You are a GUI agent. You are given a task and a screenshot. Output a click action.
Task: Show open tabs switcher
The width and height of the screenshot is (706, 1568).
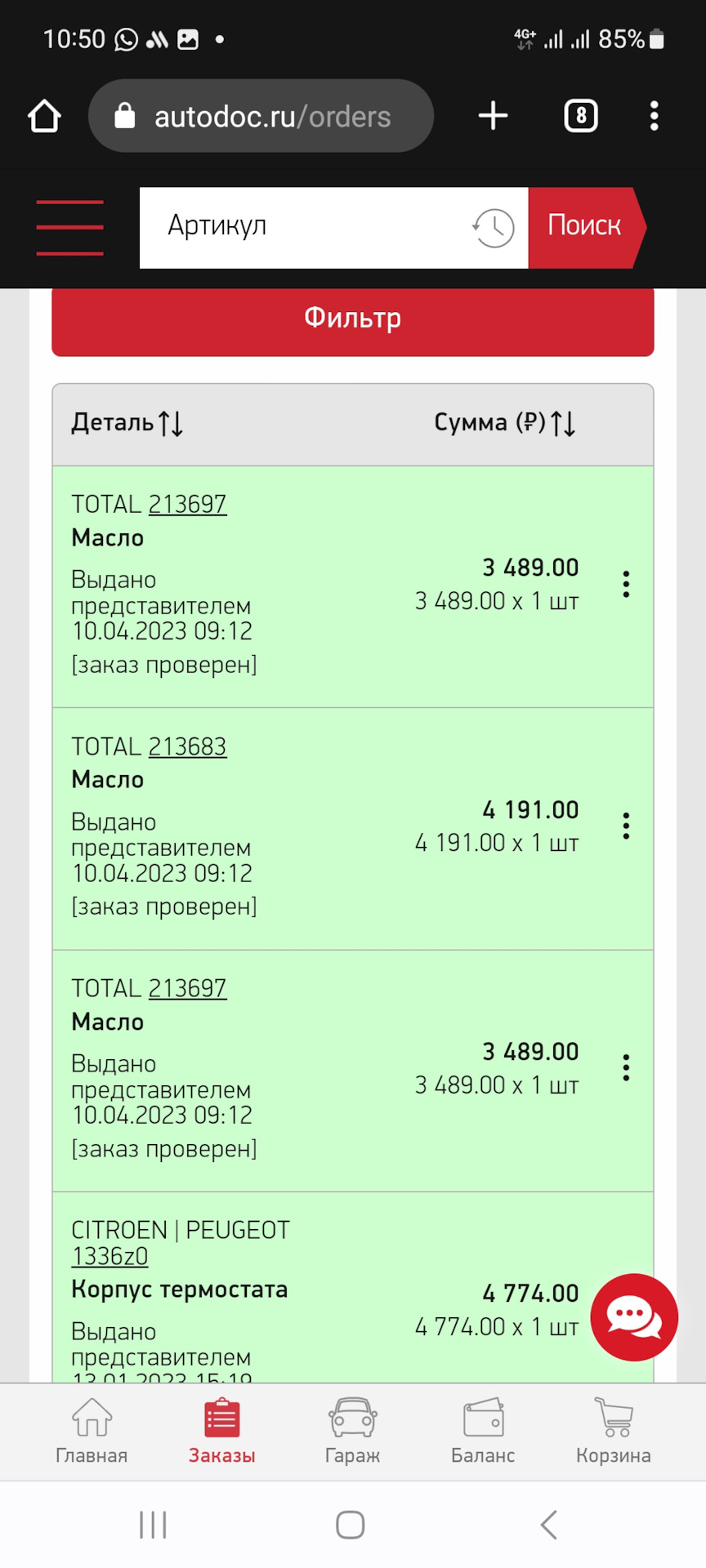(580, 116)
